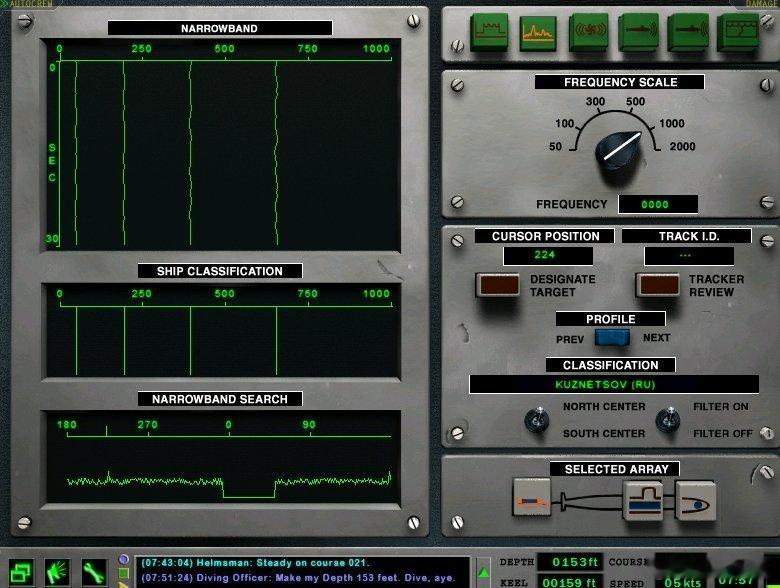Switch to the Broadband sonar display button
The width and height of the screenshot is (780, 588).
tap(489, 32)
